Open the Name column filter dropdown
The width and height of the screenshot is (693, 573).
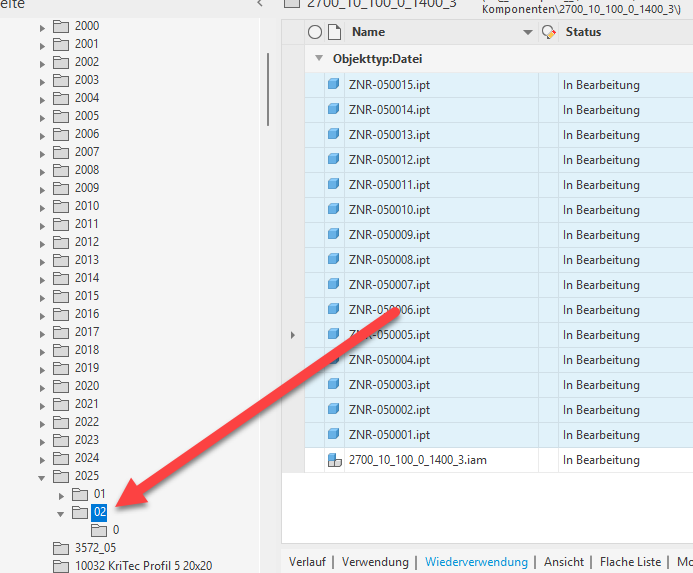click(x=528, y=33)
